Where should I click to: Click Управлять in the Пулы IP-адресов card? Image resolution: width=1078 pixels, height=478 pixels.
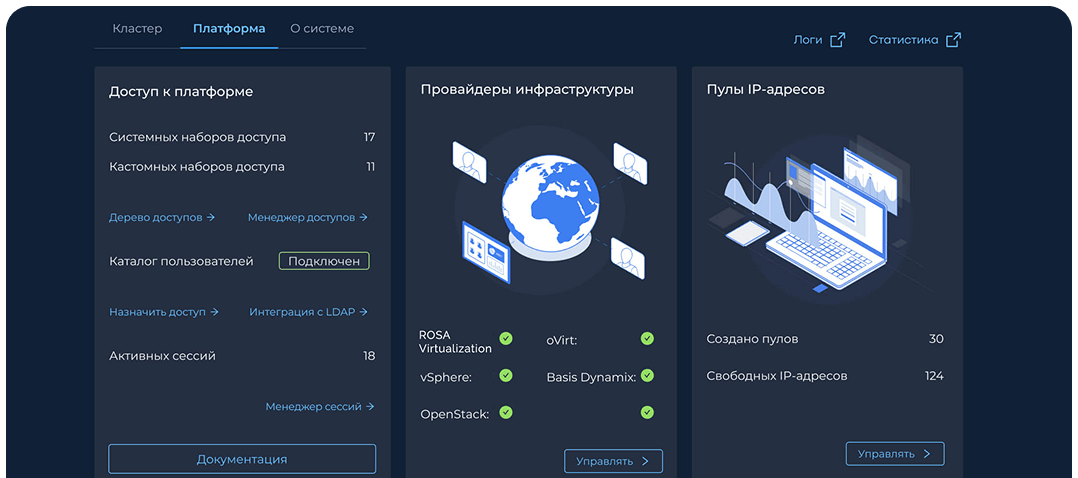[894, 454]
